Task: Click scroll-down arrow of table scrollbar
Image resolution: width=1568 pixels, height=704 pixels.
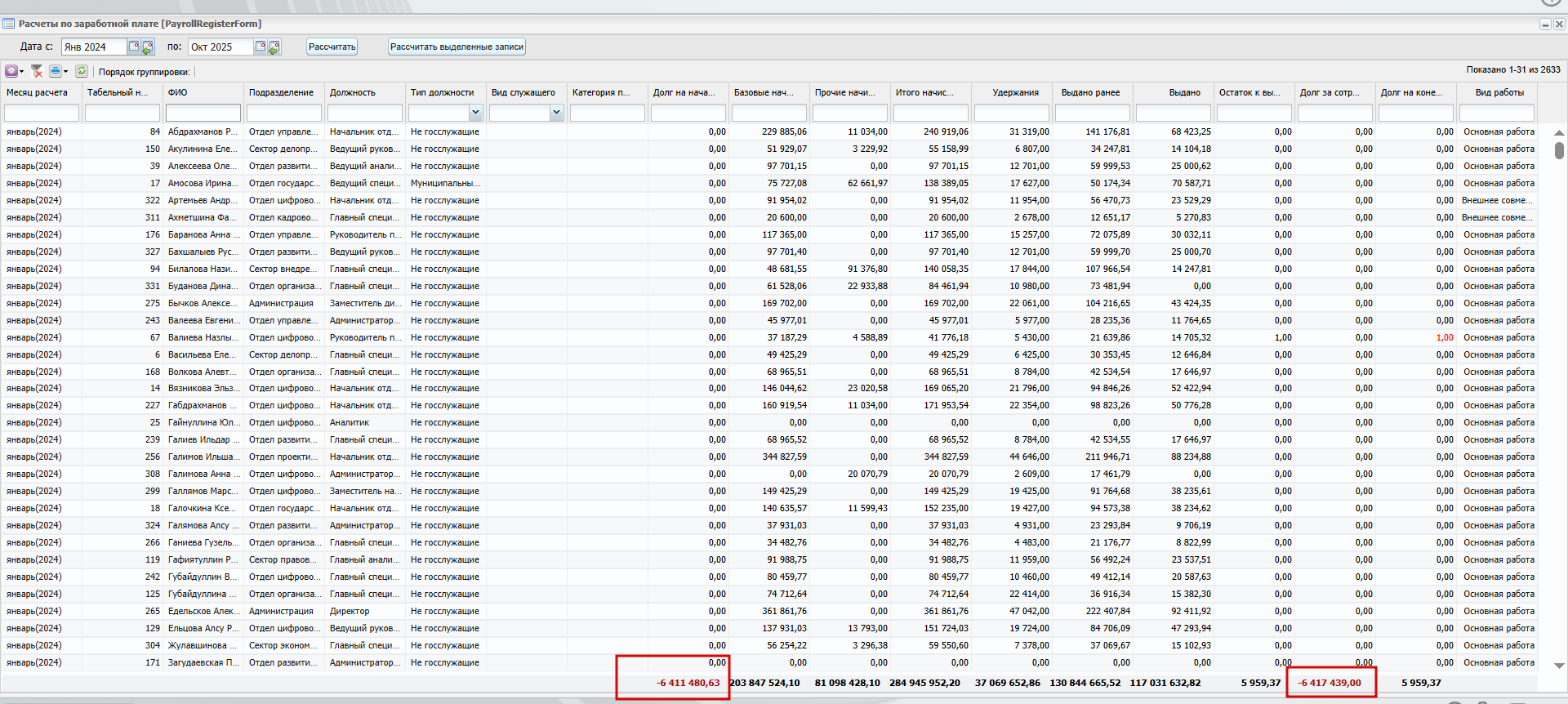Action: [1558, 666]
